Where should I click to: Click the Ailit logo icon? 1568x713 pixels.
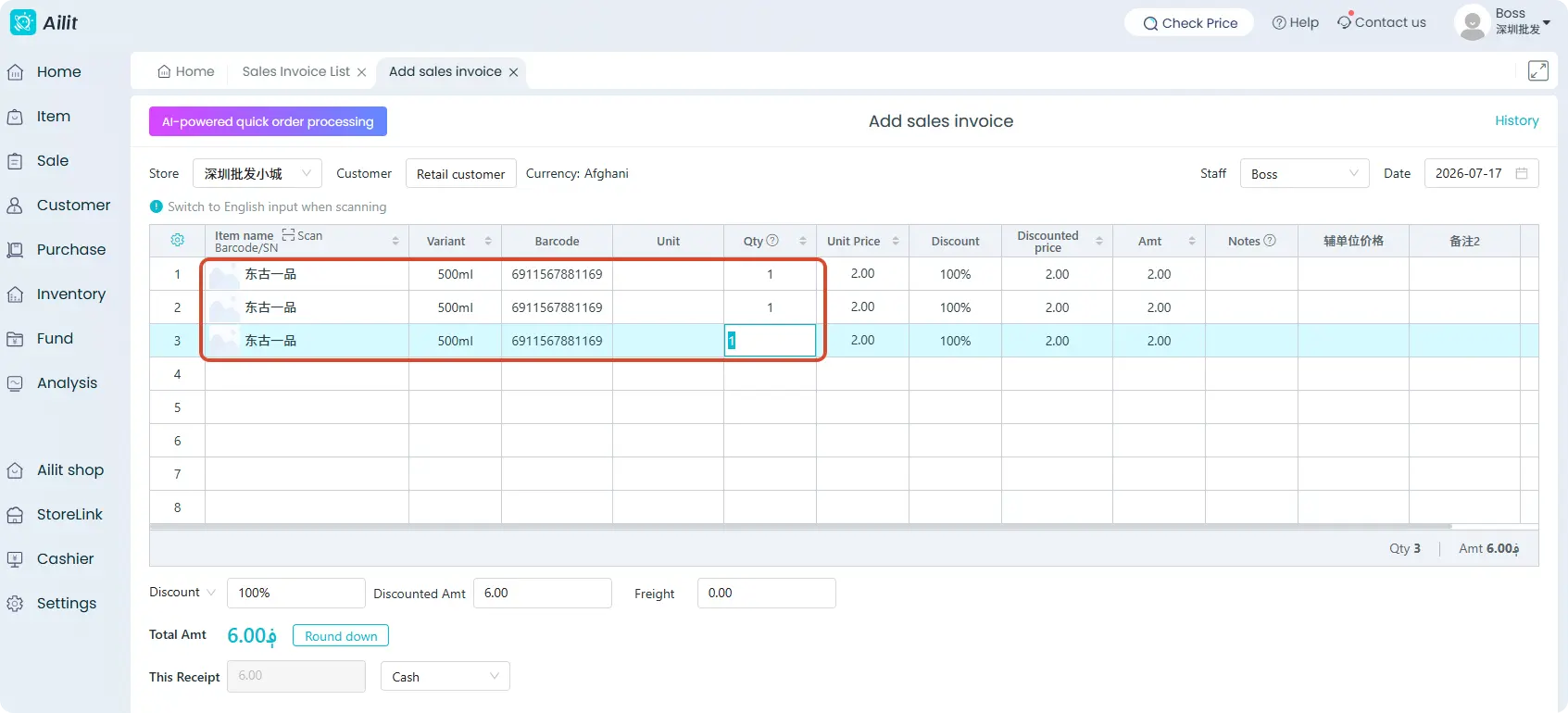click(x=22, y=22)
